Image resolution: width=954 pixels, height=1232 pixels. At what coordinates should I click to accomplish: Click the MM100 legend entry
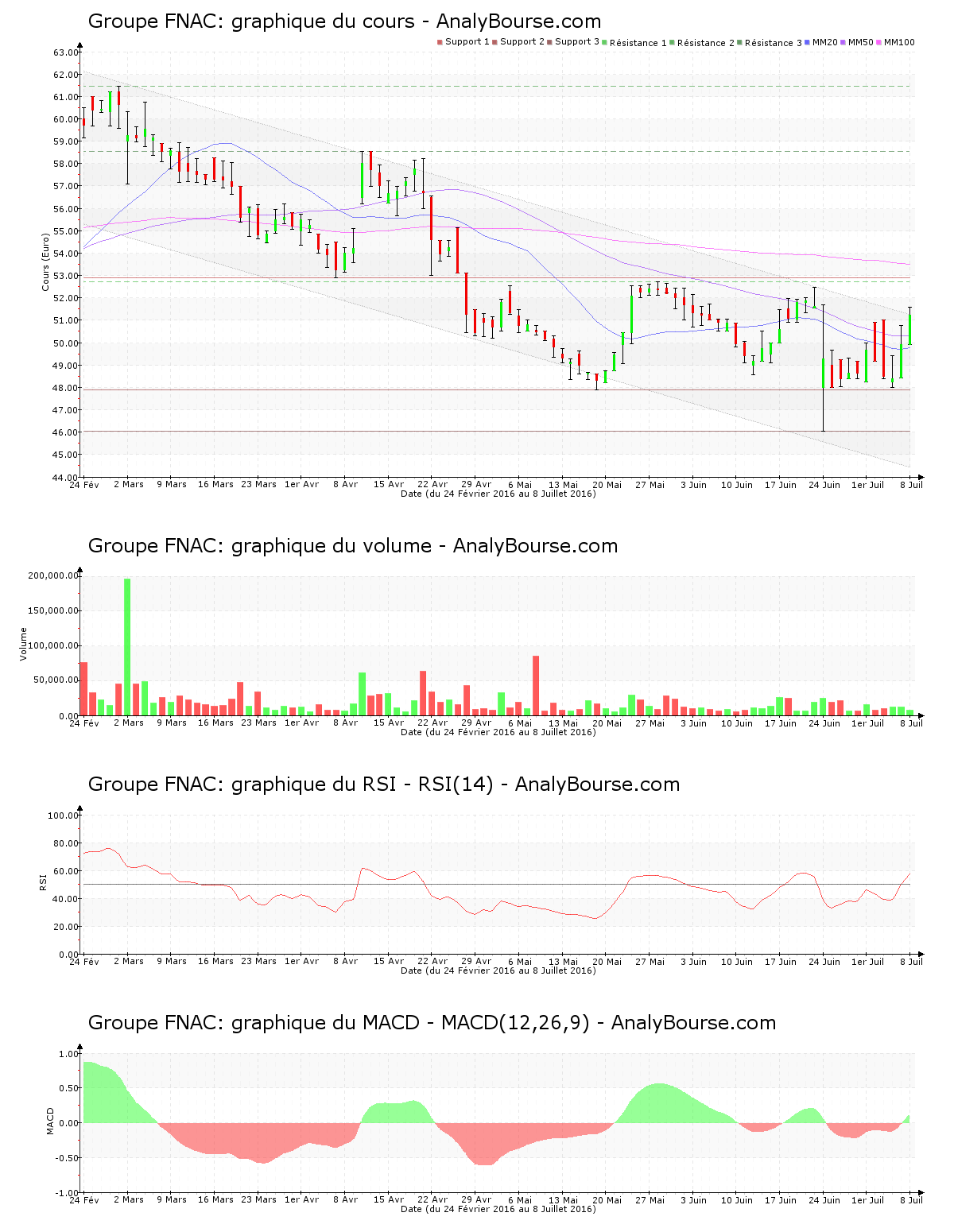coord(896,42)
